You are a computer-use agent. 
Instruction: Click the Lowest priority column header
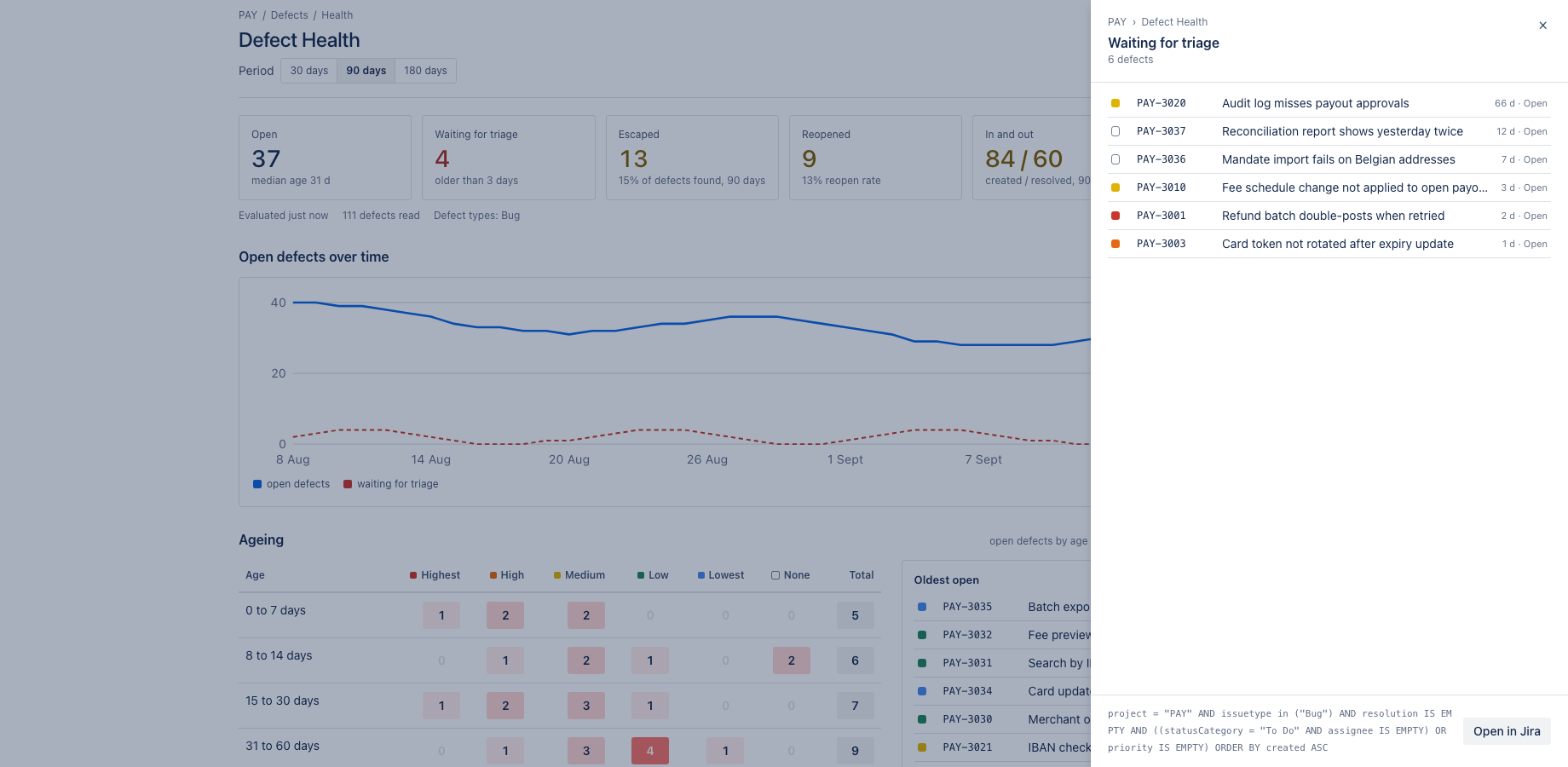[721, 575]
